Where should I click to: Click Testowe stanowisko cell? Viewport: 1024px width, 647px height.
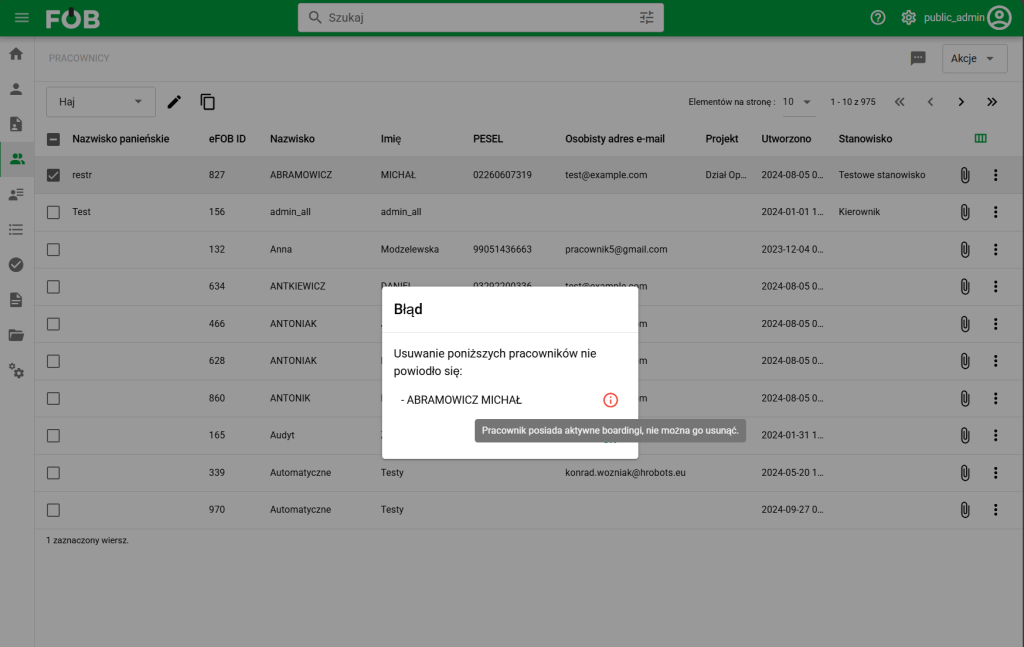click(x=882, y=174)
